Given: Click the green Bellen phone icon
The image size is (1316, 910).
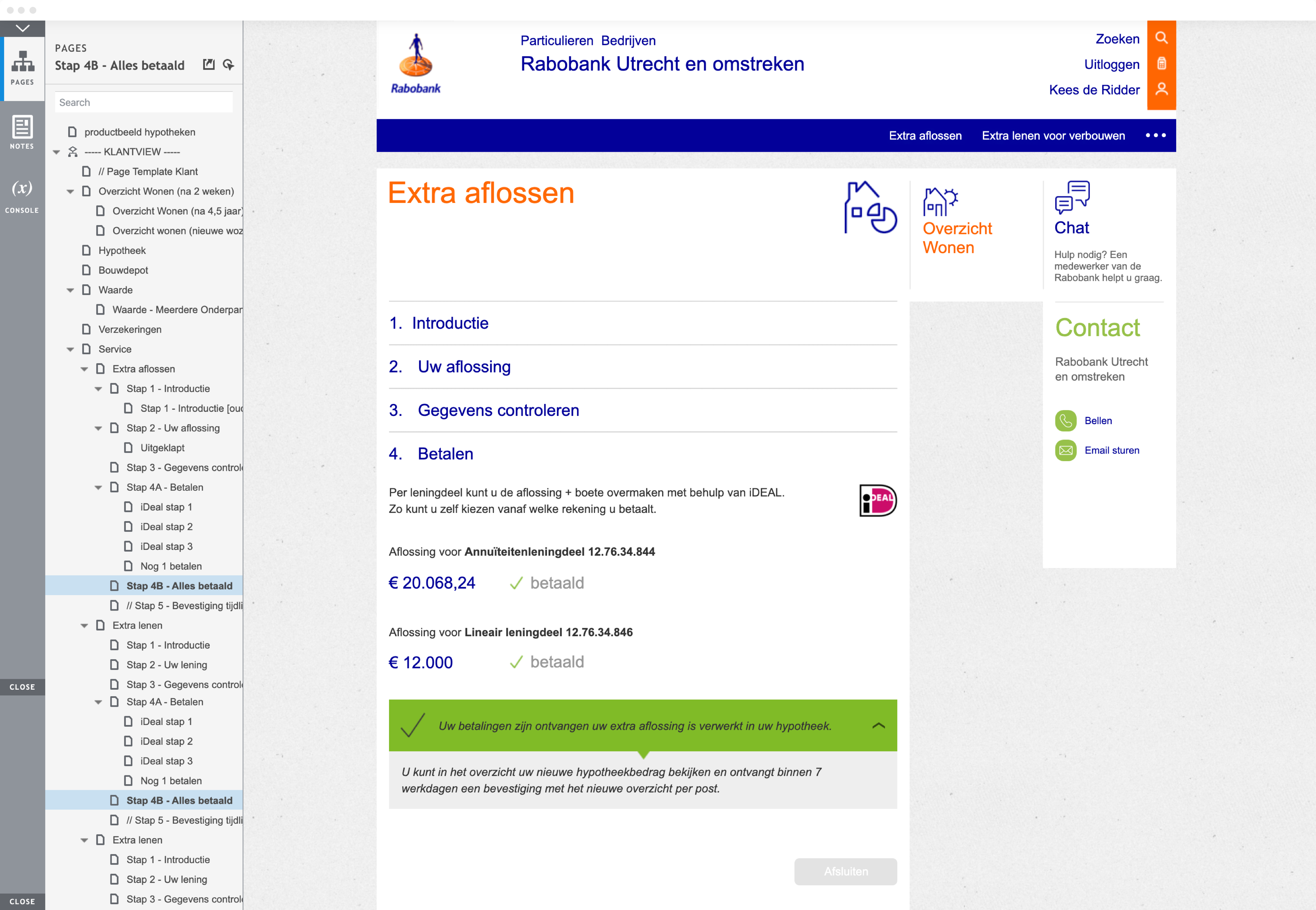Looking at the screenshot, I should 1065,421.
